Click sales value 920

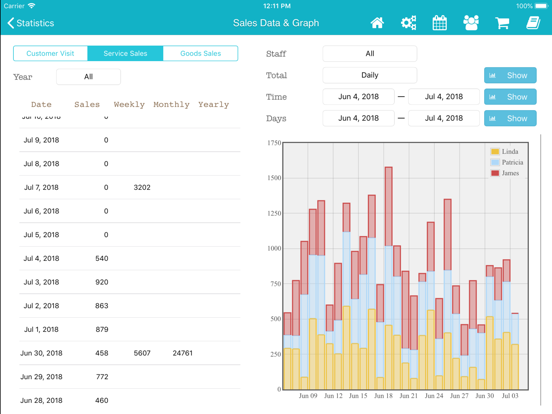(x=102, y=282)
